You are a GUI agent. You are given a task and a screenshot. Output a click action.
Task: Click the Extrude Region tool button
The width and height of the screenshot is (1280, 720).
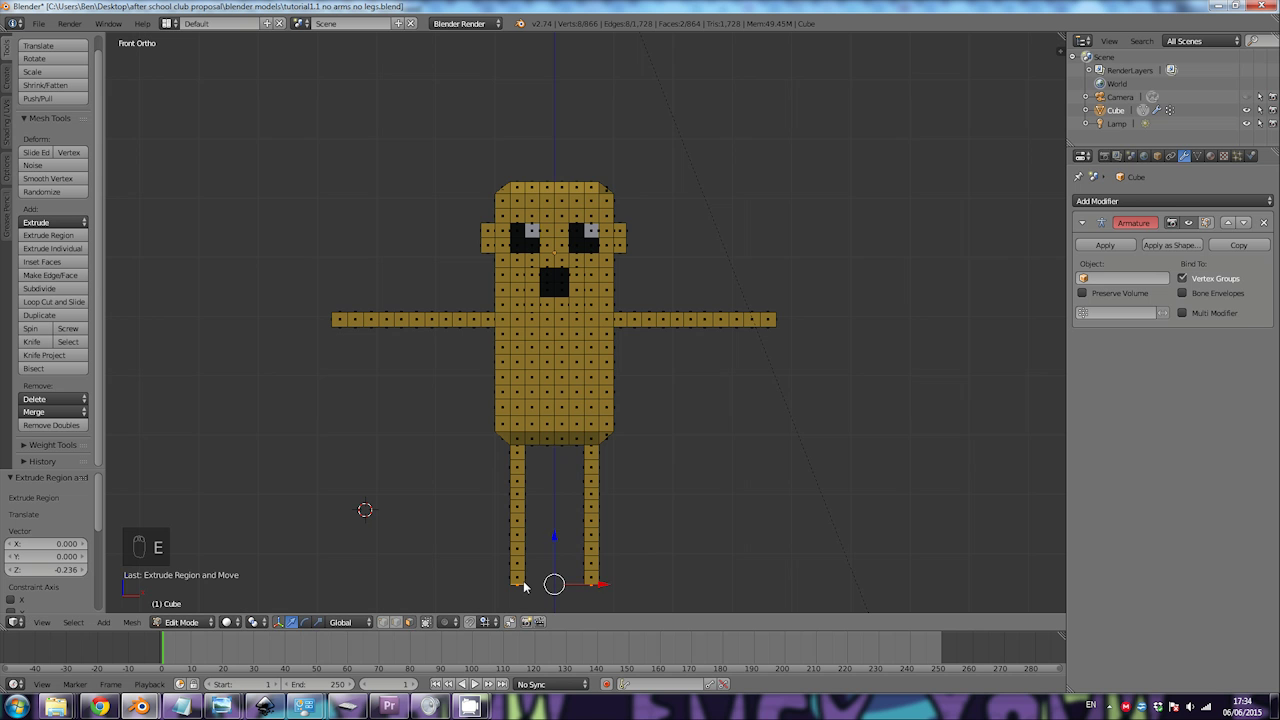click(54, 235)
